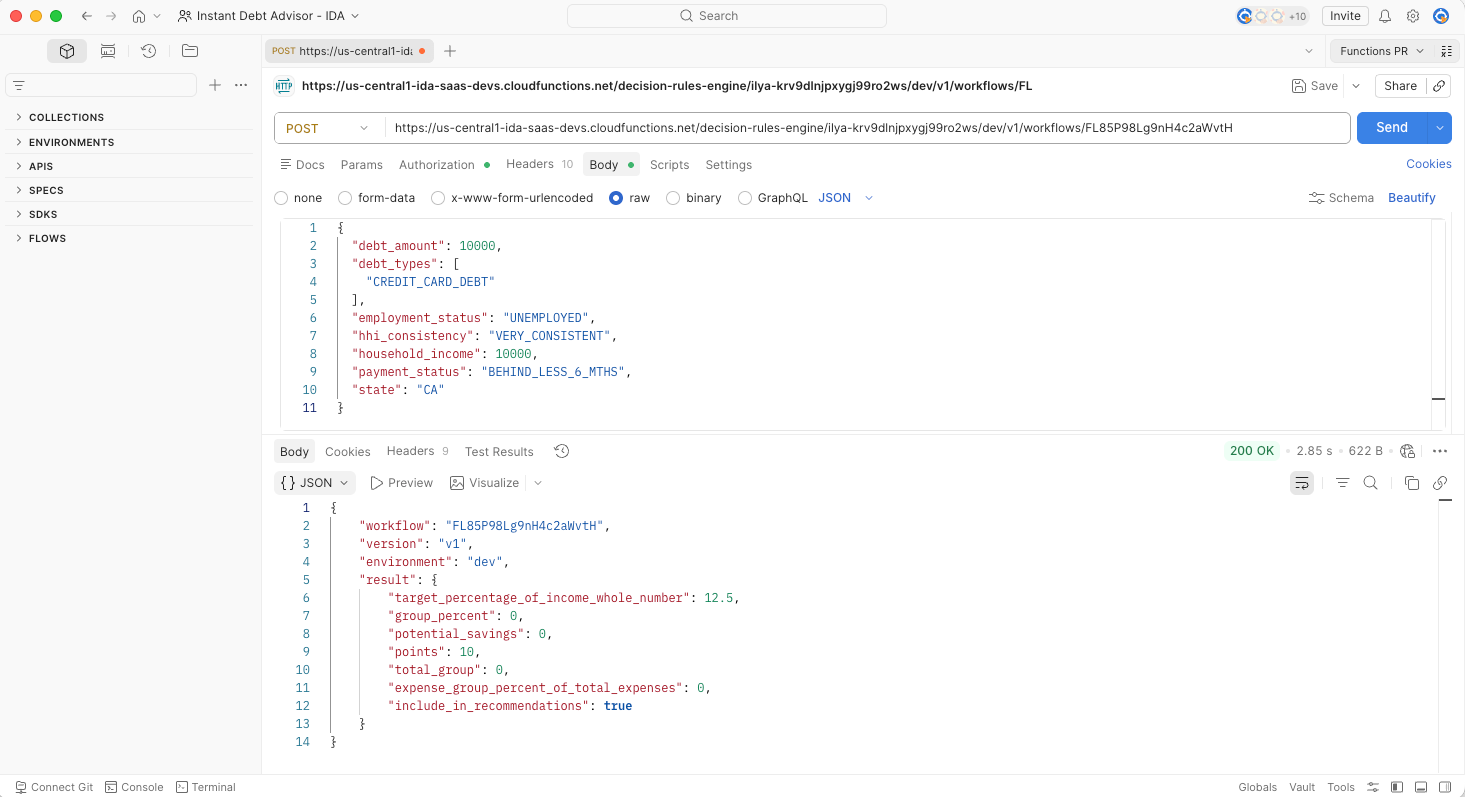Image resolution: width=1465 pixels, height=797 pixels.
Task: Open the Cookies link
Action: (1429, 164)
